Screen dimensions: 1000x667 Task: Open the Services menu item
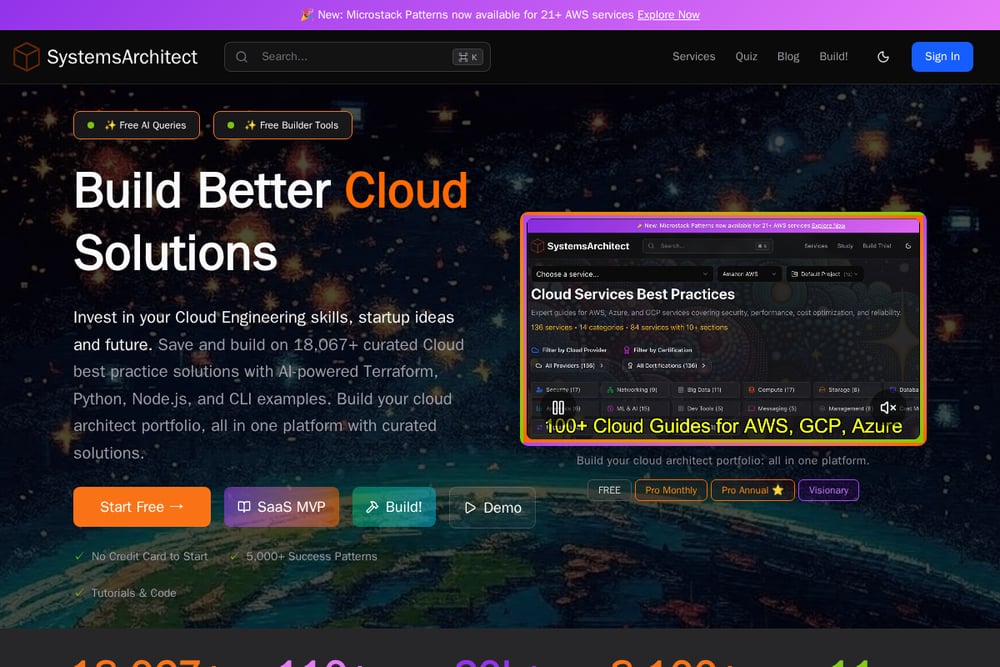pos(693,56)
